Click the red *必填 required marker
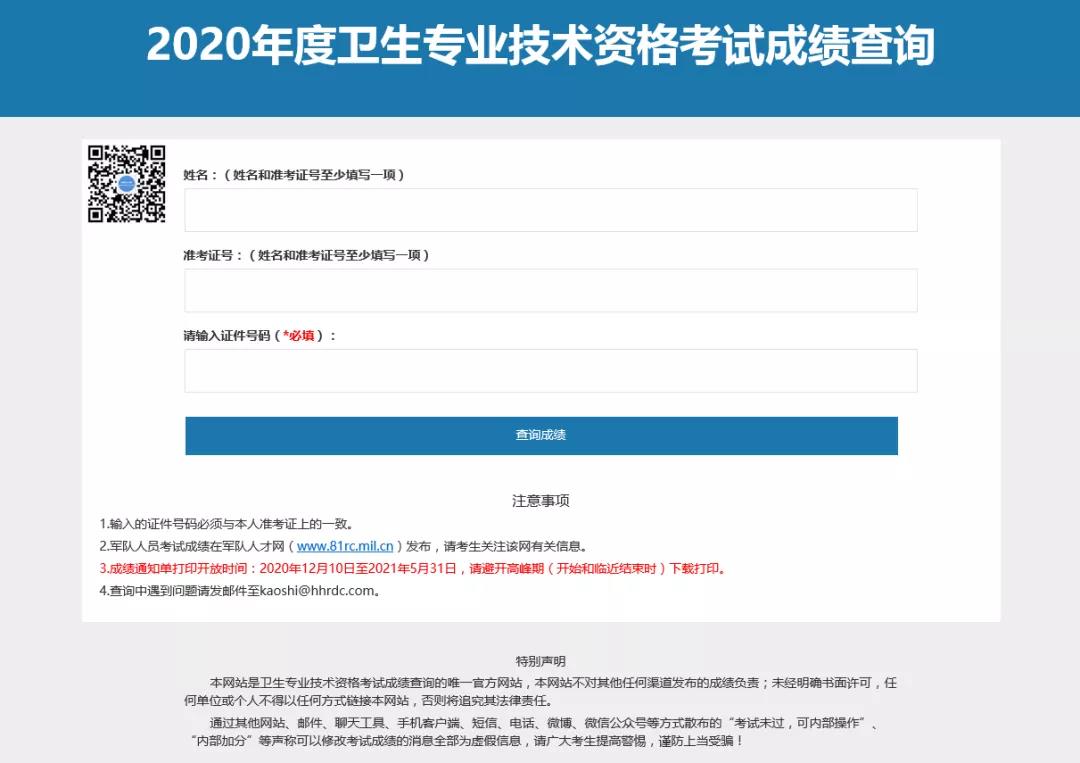Screen dimensions: 1080x763 (x=299, y=335)
